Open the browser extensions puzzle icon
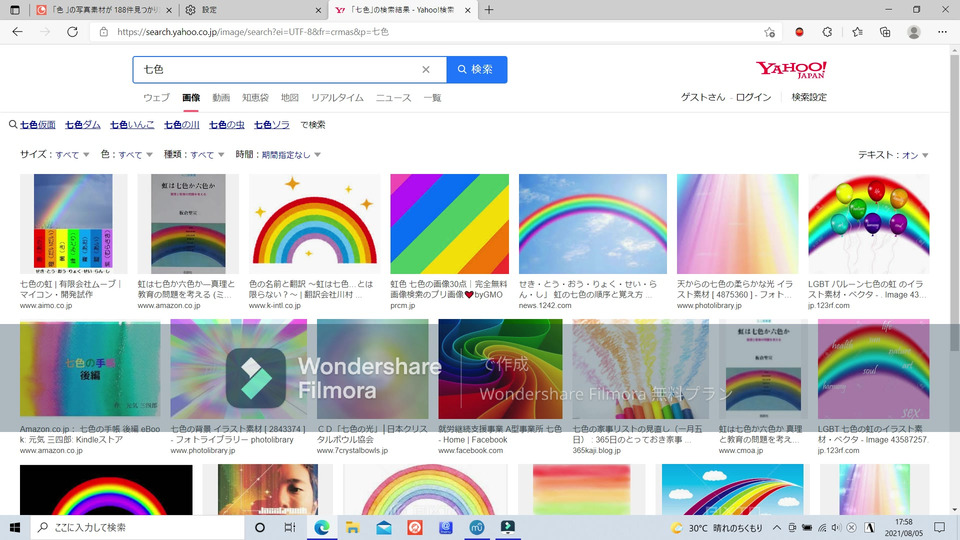The width and height of the screenshot is (960, 540). (x=827, y=32)
